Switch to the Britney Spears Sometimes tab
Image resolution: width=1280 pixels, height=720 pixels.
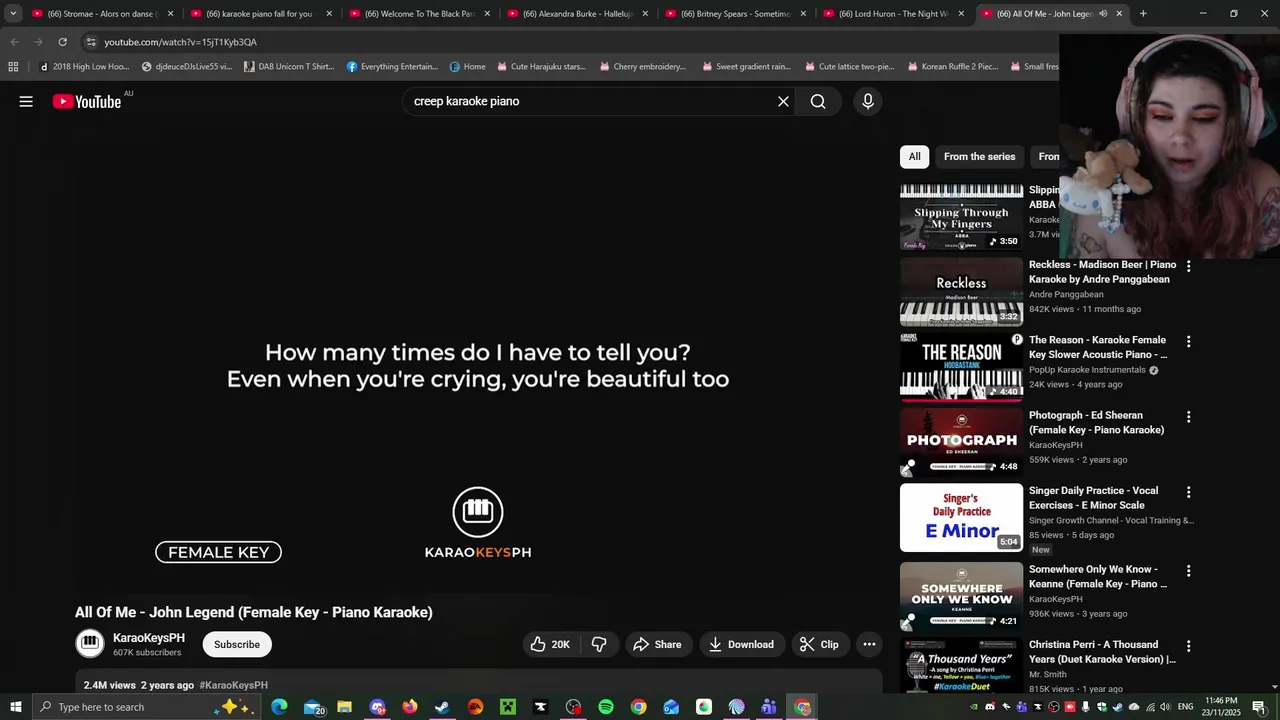click(x=734, y=14)
